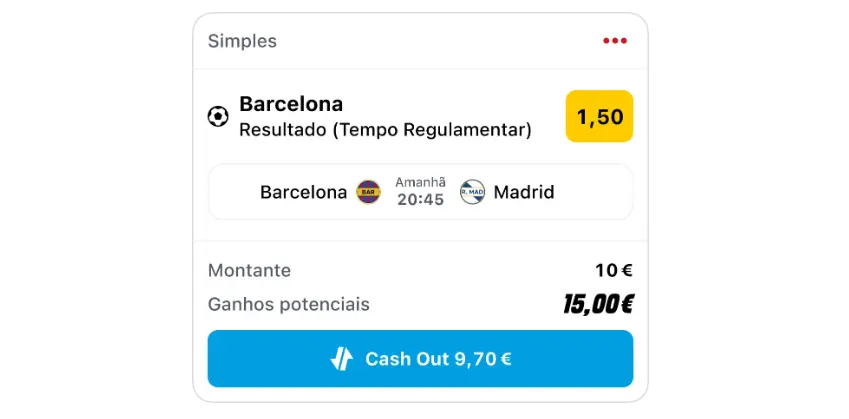
Task: Click the Ganhos potenciais label
Action: (x=288, y=304)
